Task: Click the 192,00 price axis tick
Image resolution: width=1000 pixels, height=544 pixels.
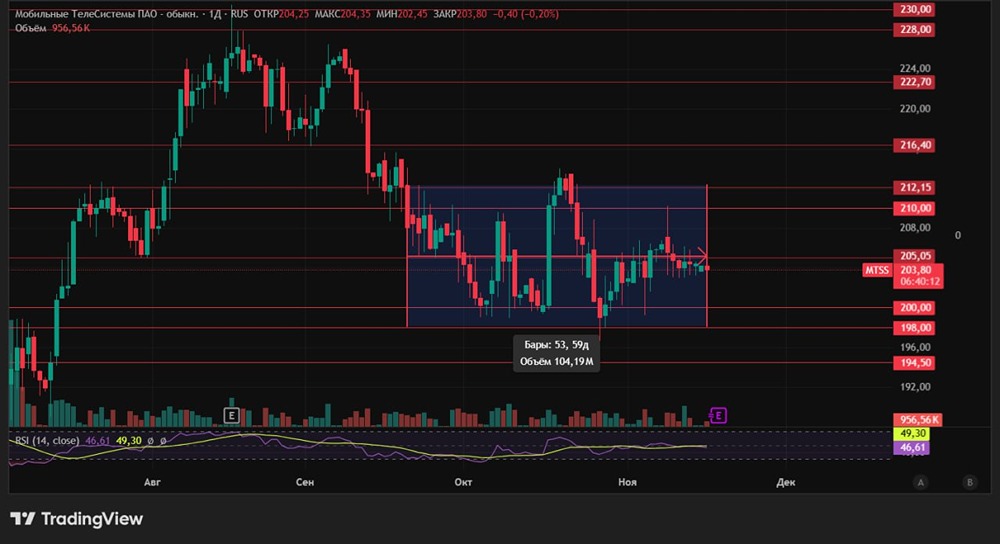Action: [x=915, y=386]
